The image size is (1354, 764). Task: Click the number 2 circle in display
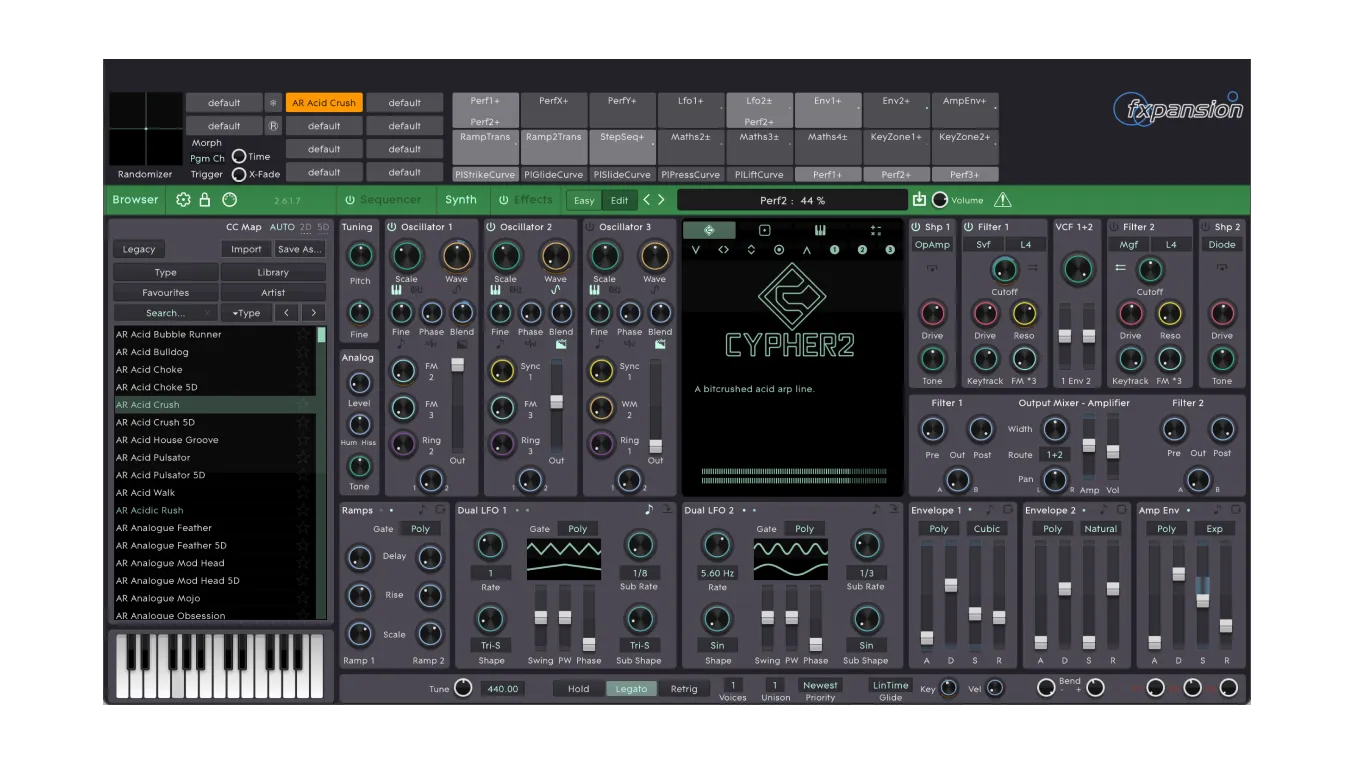[862, 250]
